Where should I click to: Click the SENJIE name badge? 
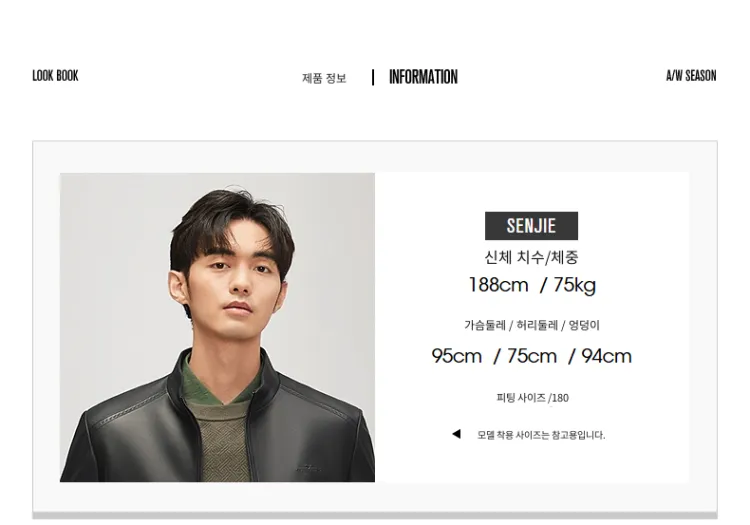(x=531, y=226)
